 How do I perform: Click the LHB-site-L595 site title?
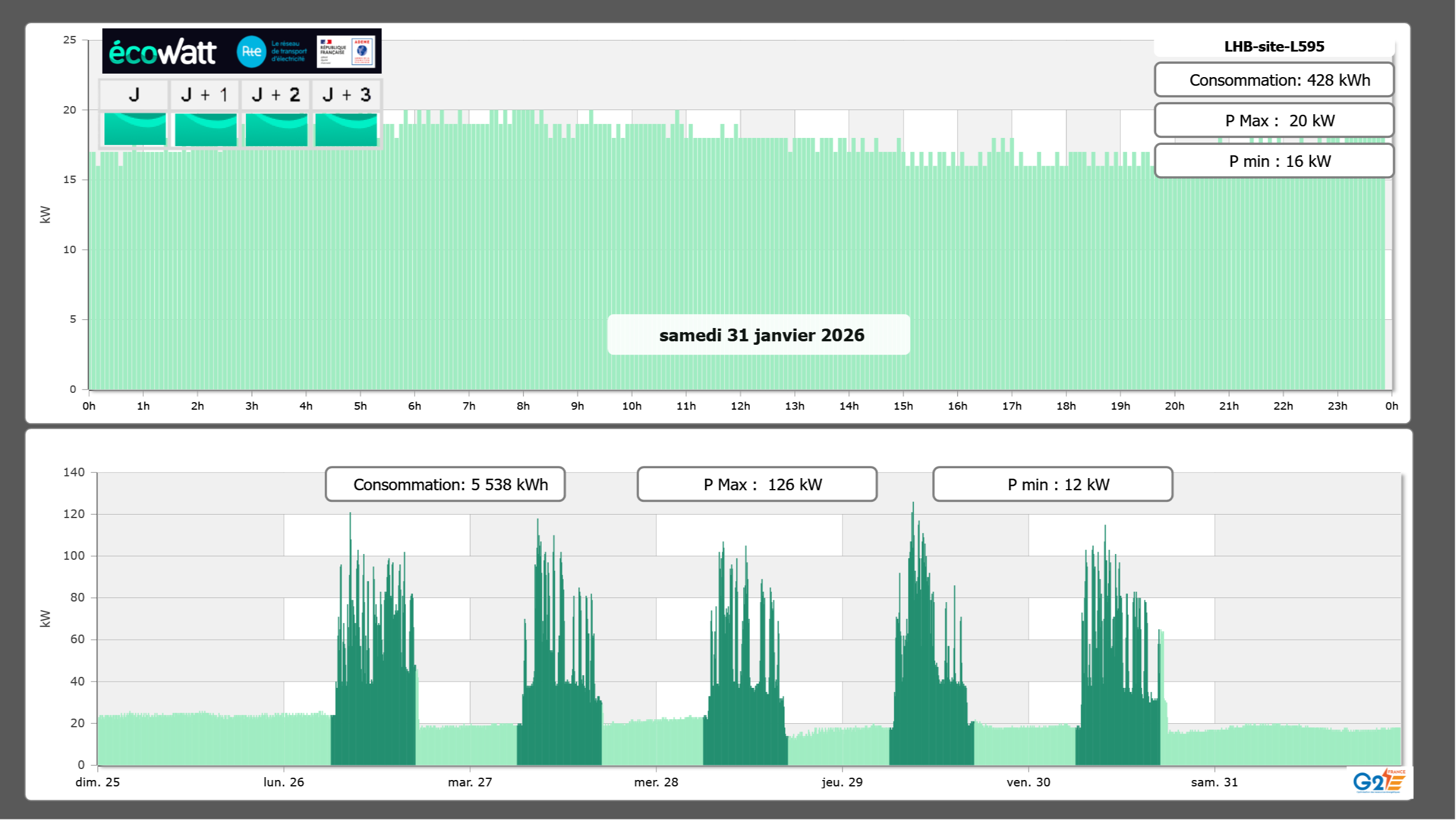(1273, 46)
